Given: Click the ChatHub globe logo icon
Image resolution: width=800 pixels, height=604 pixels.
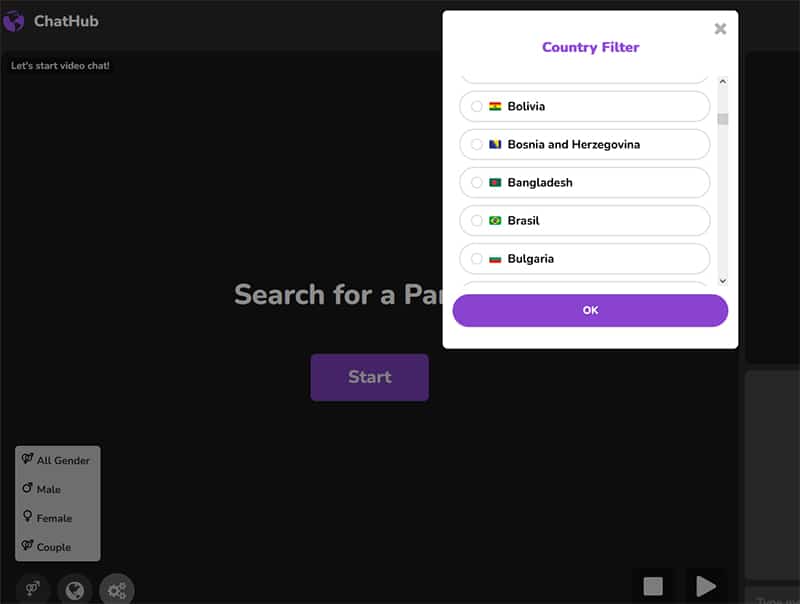Looking at the screenshot, I should [14, 21].
